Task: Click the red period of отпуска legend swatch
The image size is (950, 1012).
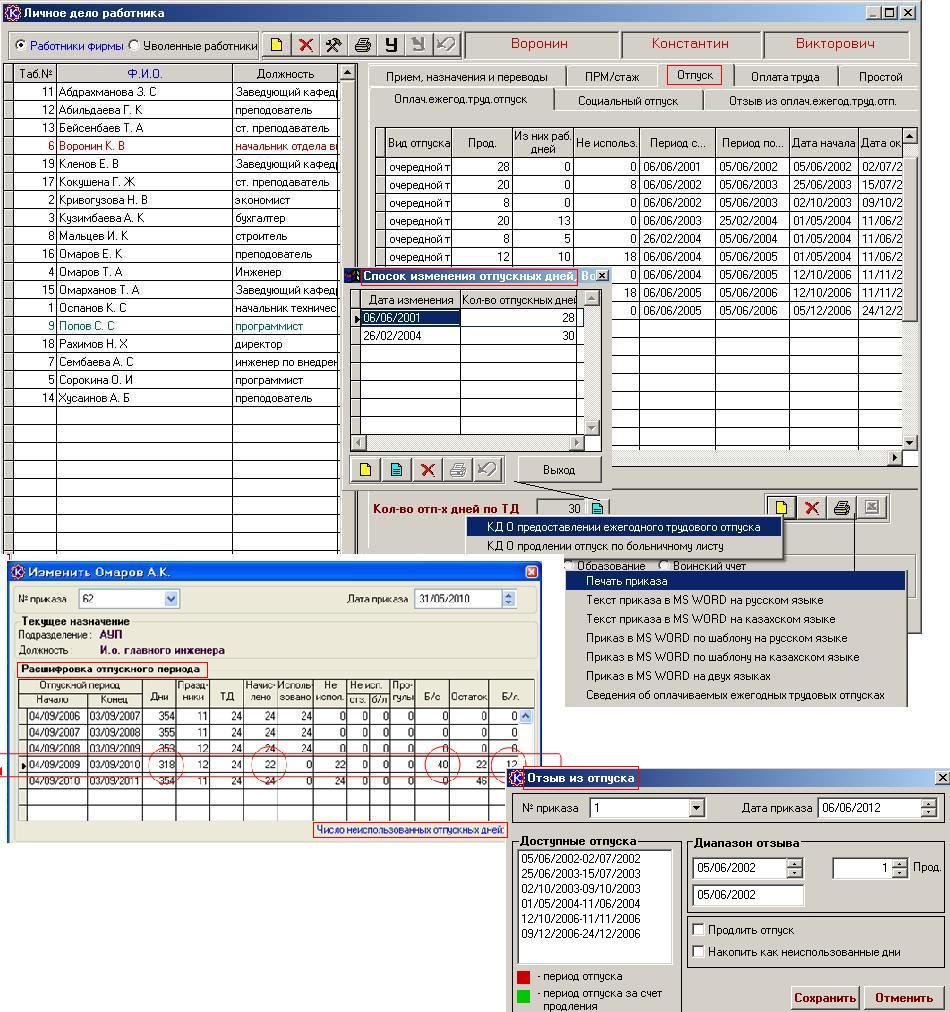Action: tap(524, 977)
